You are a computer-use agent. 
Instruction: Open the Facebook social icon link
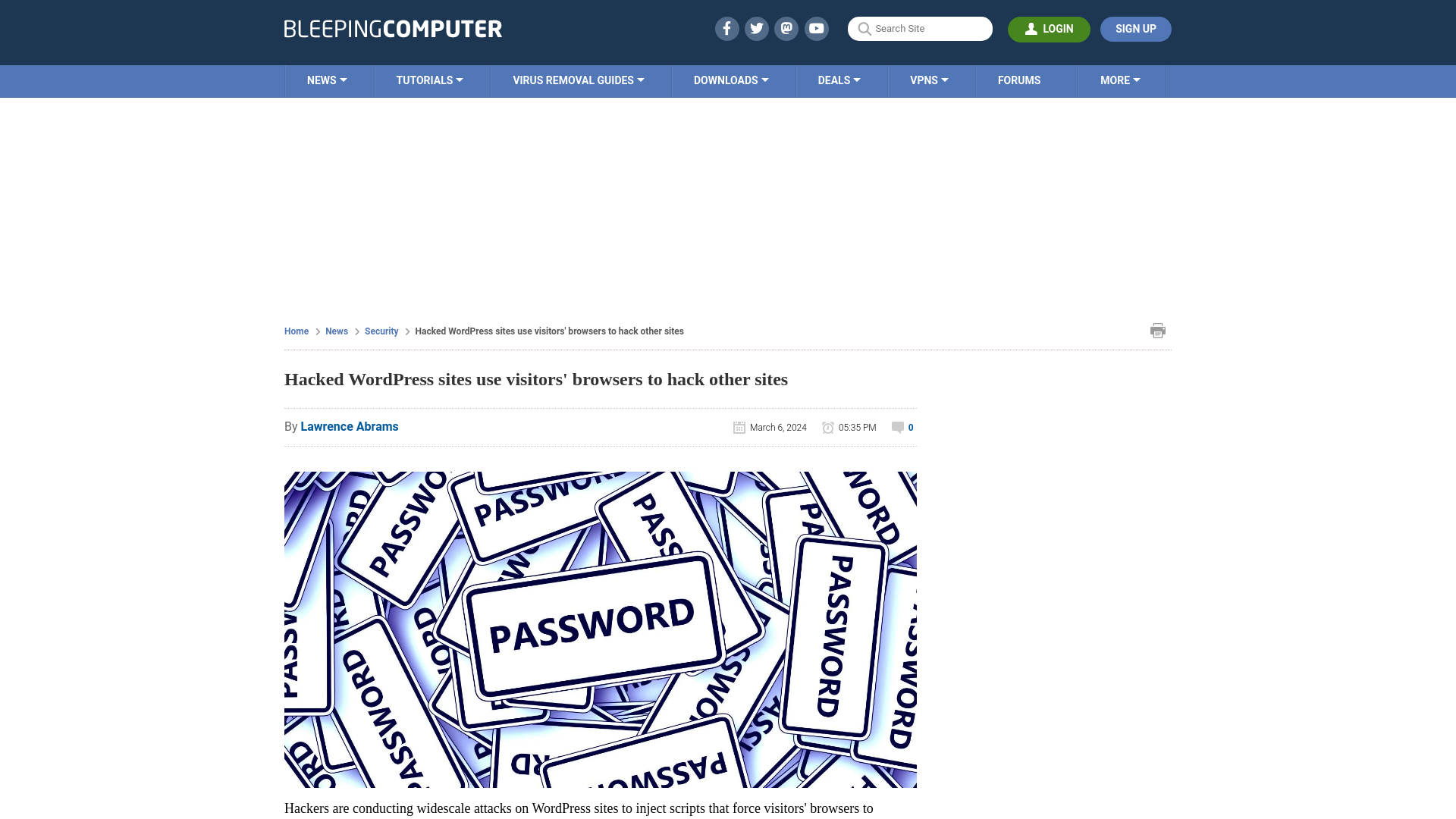tap(727, 28)
